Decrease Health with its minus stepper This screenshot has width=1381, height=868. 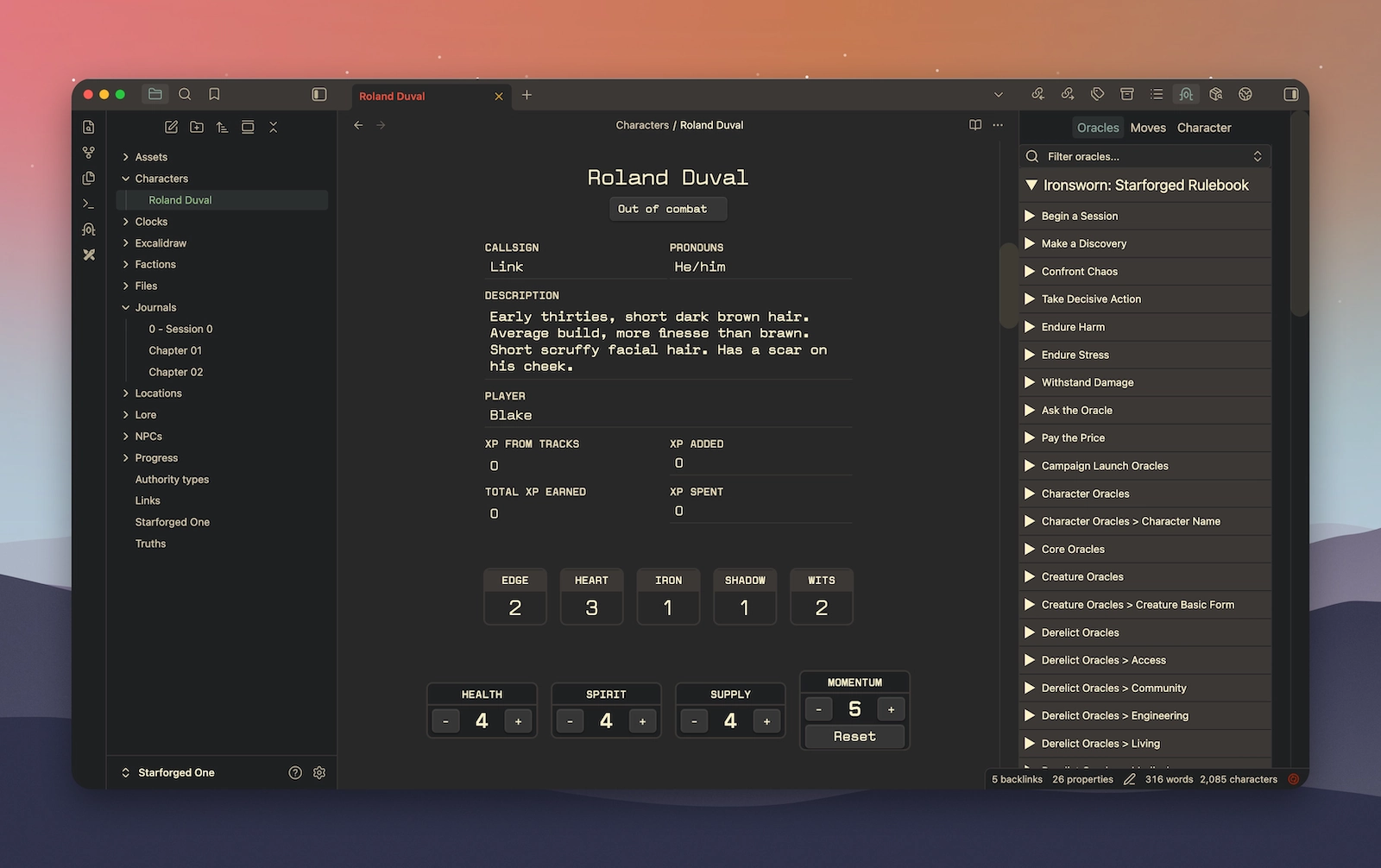click(x=445, y=720)
